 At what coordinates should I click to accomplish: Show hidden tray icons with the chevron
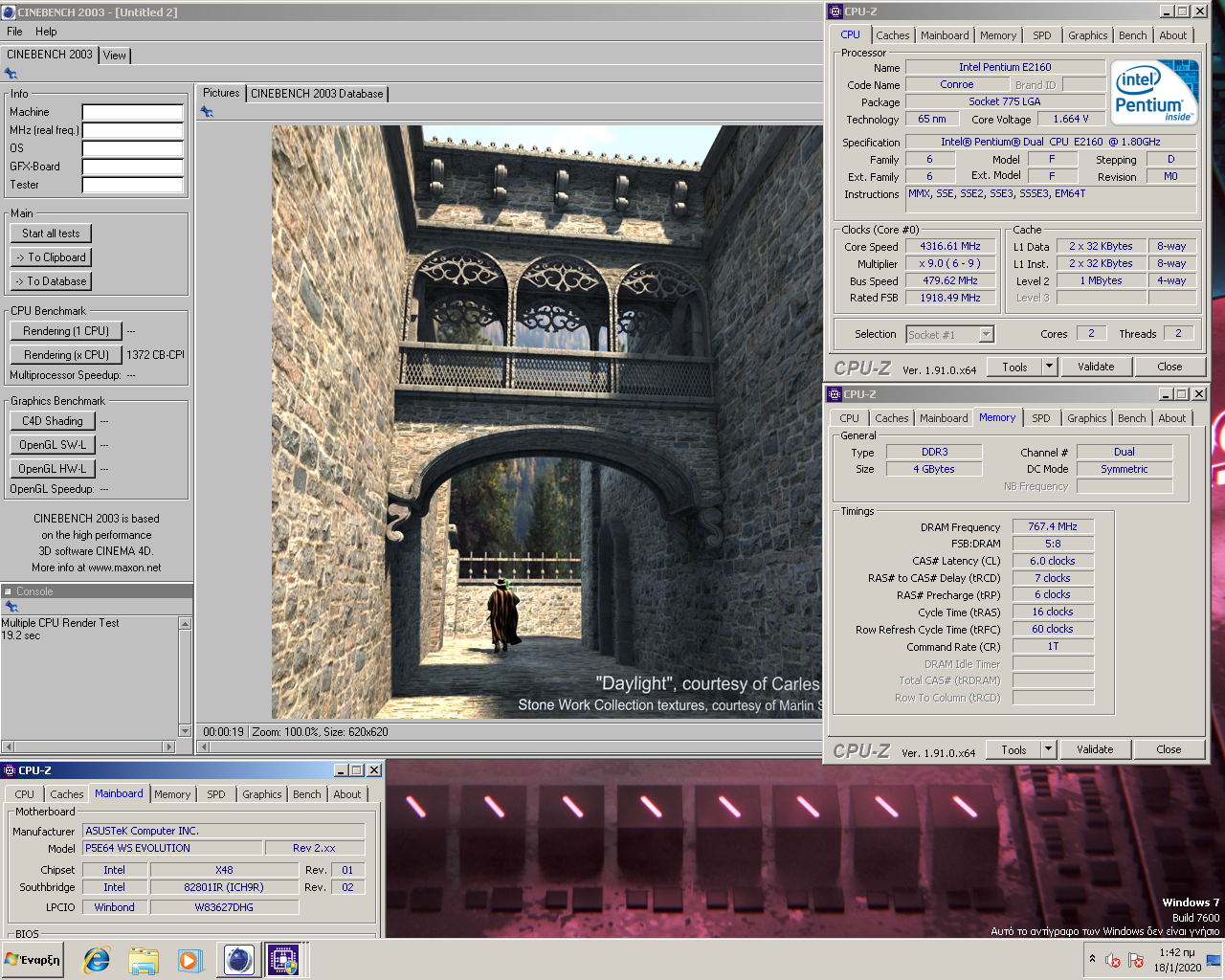pyautogui.click(x=1092, y=959)
